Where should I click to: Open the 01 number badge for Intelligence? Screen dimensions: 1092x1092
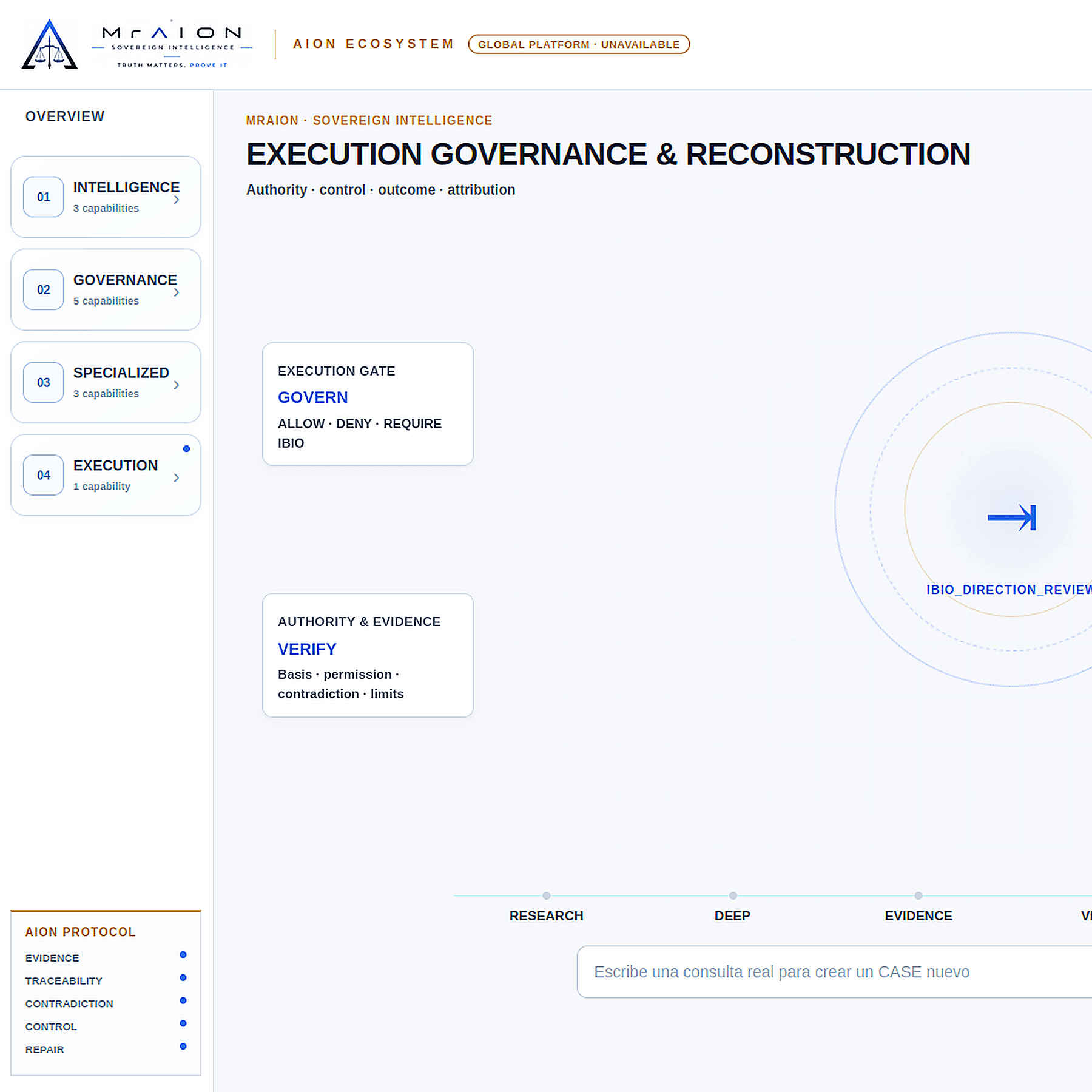(44, 197)
